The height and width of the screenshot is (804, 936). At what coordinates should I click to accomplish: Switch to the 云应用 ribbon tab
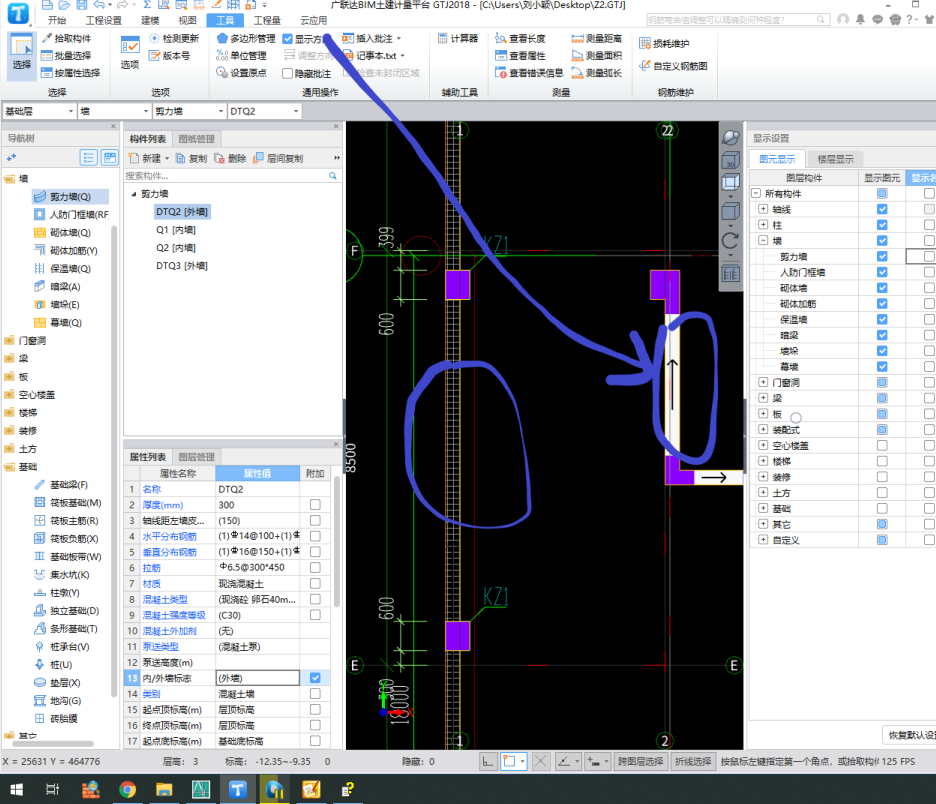point(313,20)
